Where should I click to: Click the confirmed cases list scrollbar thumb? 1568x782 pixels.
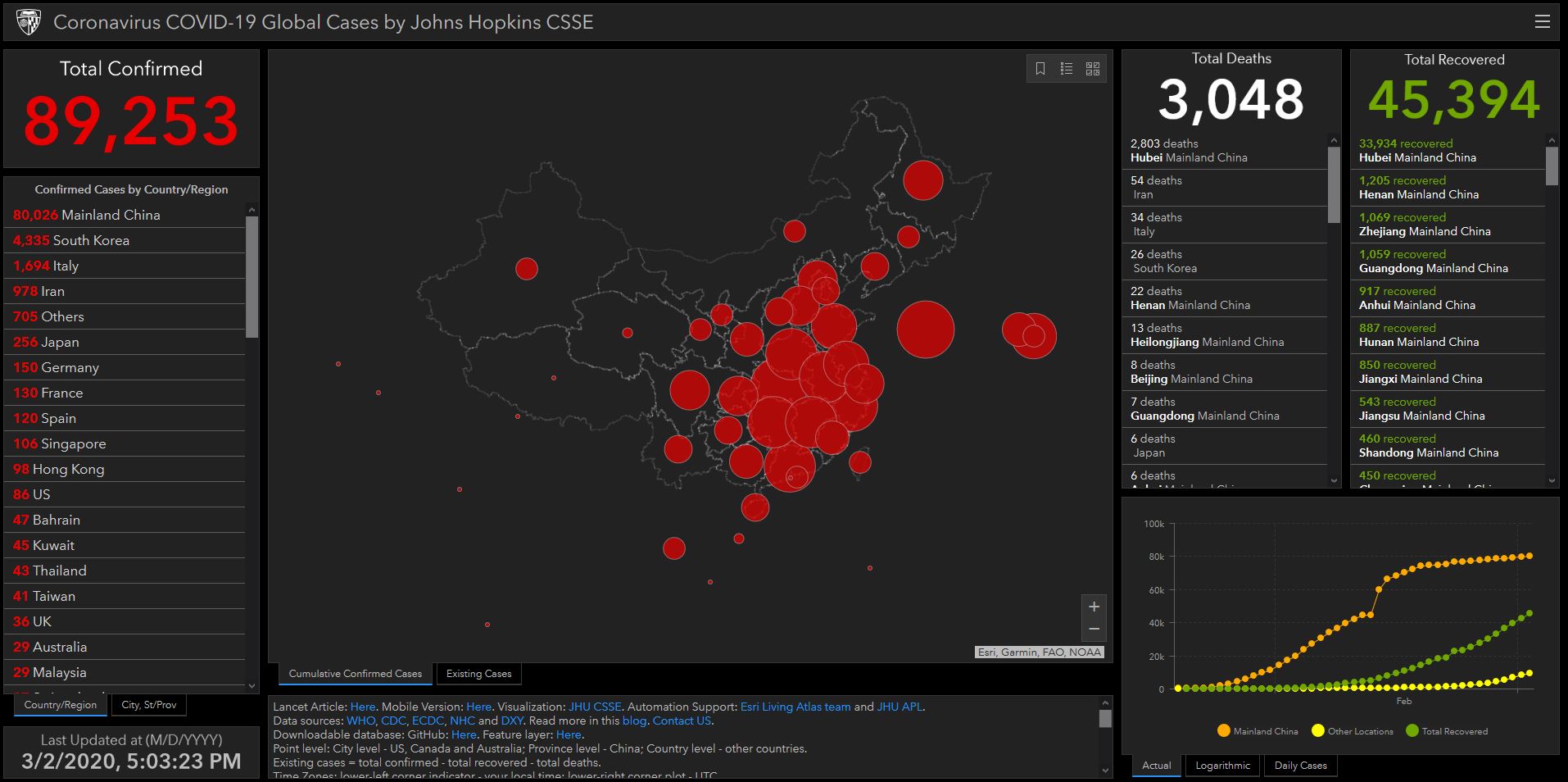252,276
